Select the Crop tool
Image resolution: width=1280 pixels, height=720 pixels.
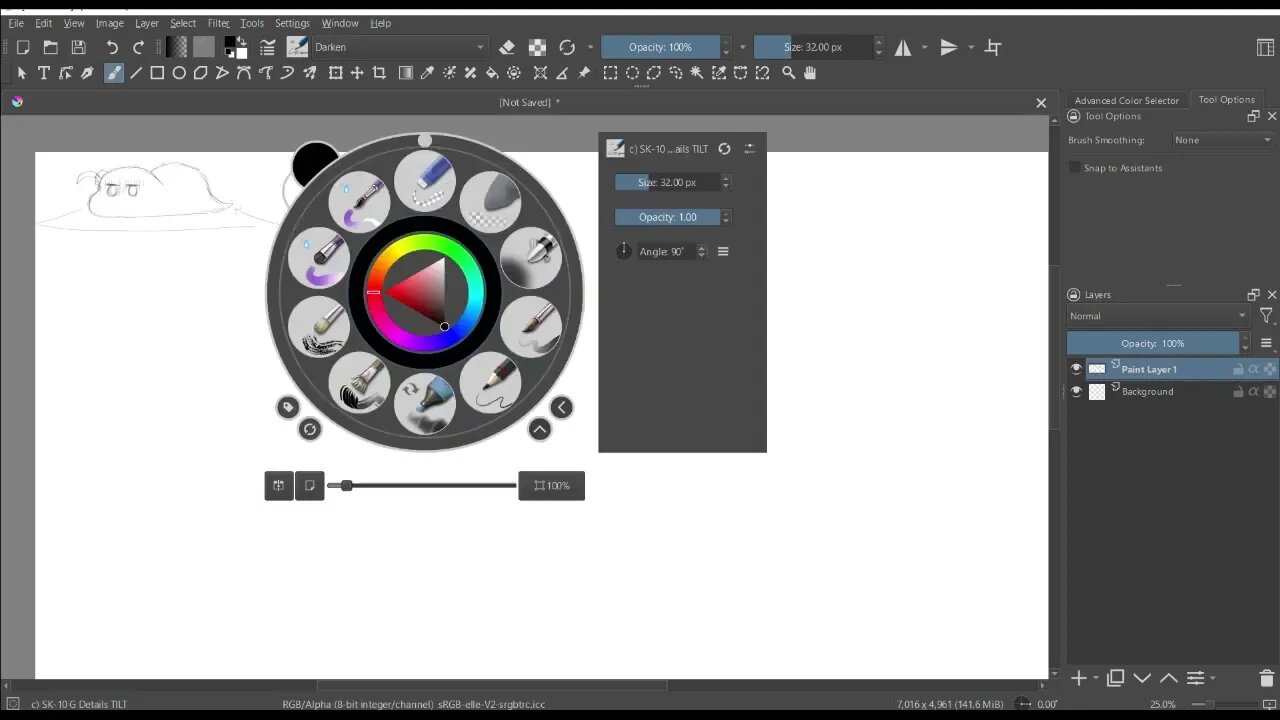click(x=379, y=73)
